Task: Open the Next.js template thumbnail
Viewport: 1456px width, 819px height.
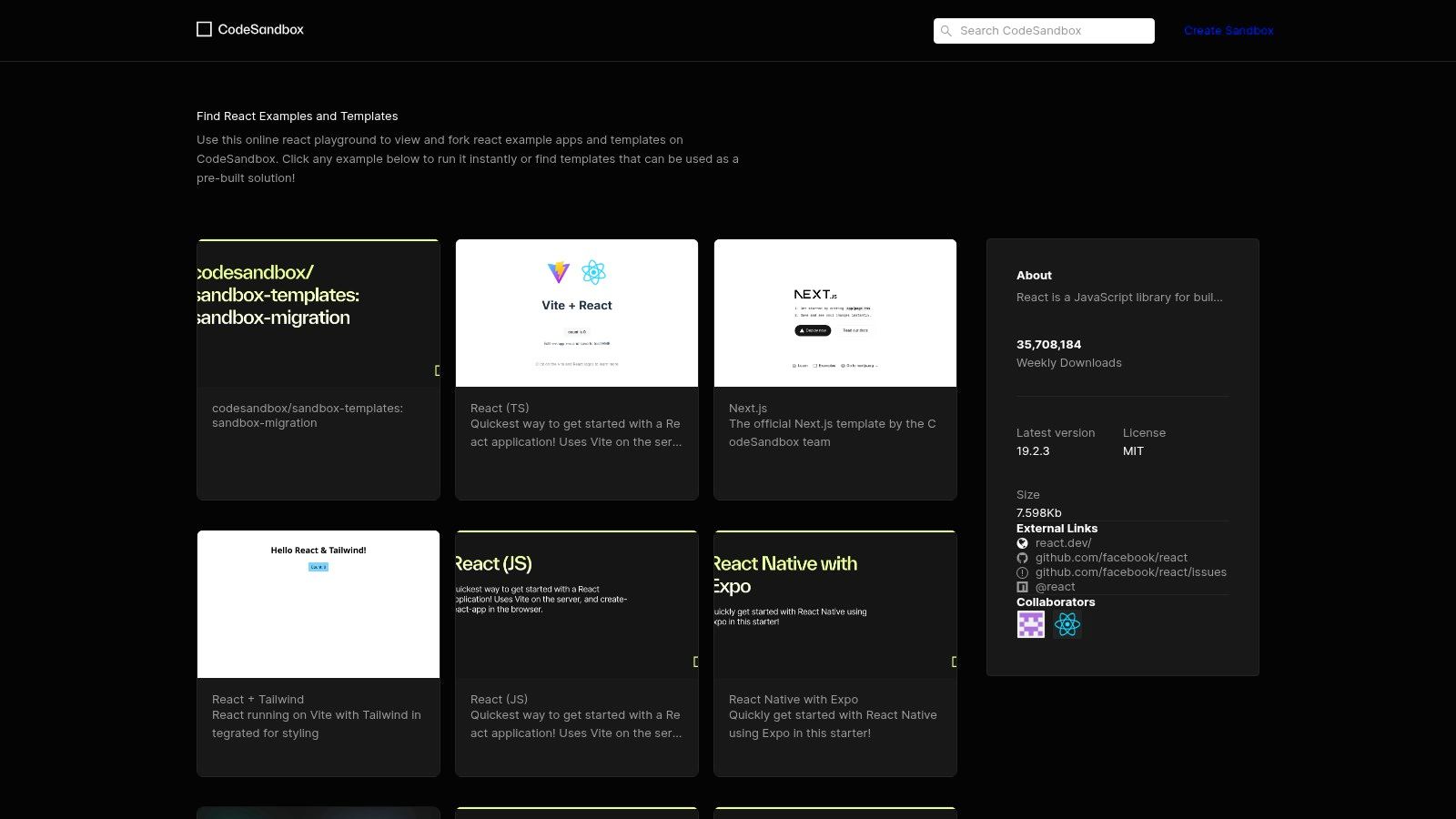Action: click(834, 312)
